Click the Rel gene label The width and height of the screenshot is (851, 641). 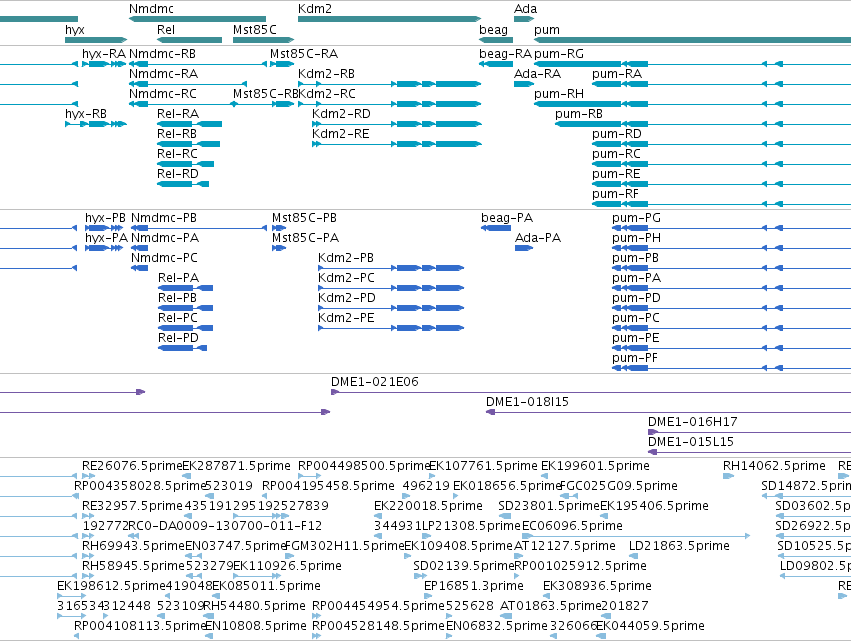click(x=166, y=30)
